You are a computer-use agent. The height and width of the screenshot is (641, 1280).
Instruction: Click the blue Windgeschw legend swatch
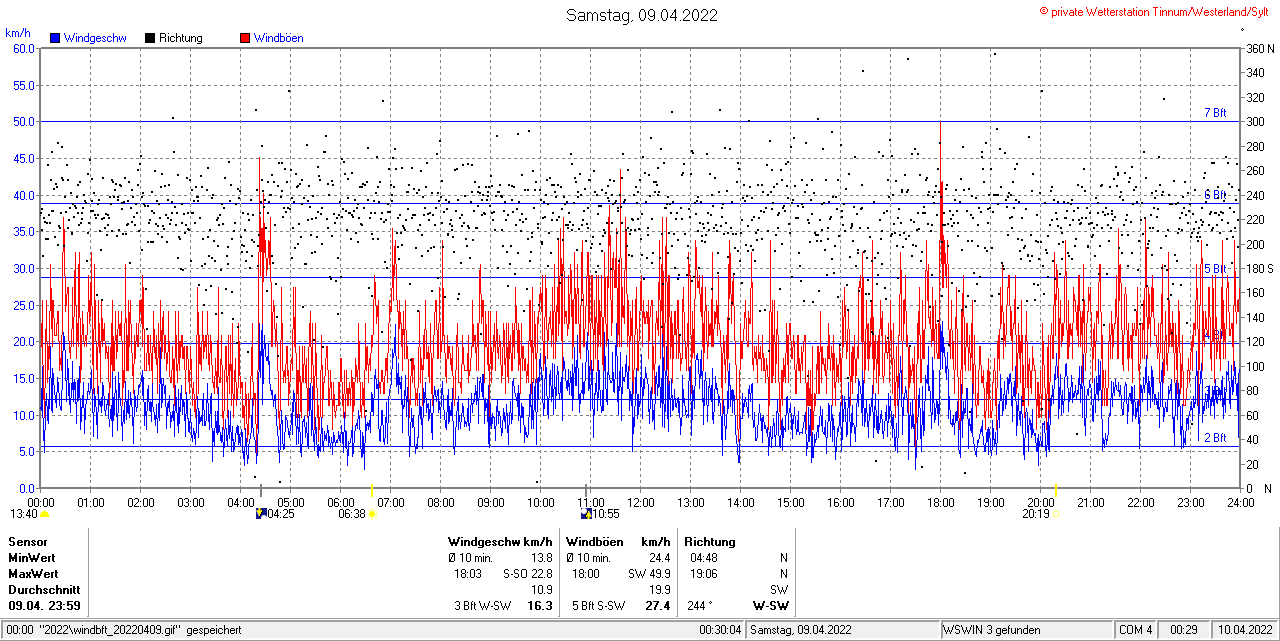[55, 38]
